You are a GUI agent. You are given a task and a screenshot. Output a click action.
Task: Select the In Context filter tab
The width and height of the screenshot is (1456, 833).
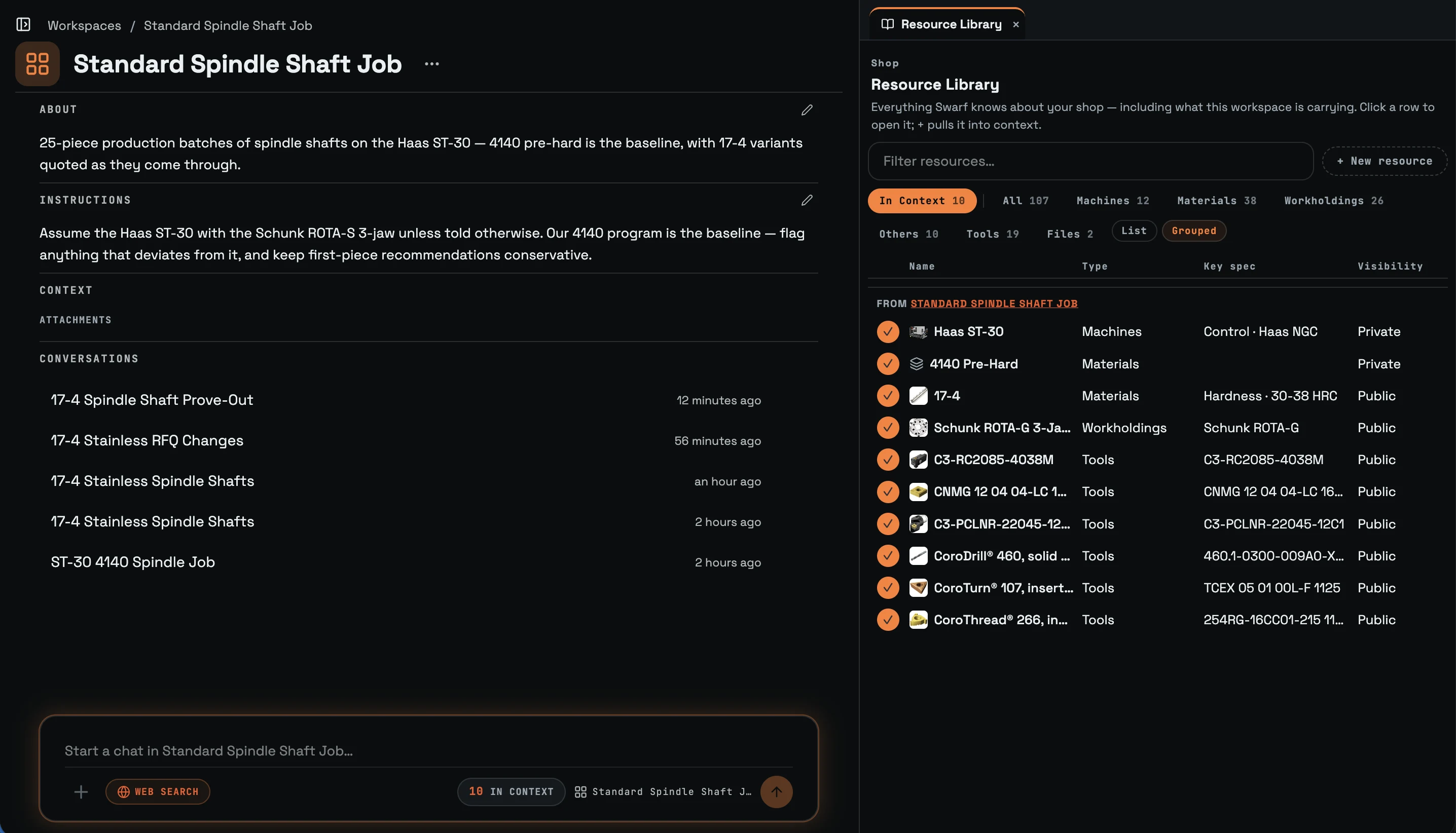pos(922,201)
